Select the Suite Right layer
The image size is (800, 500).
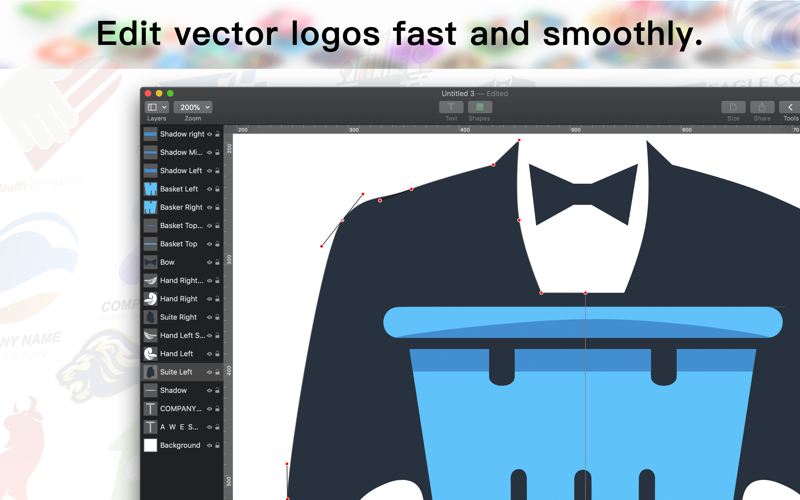coord(182,317)
